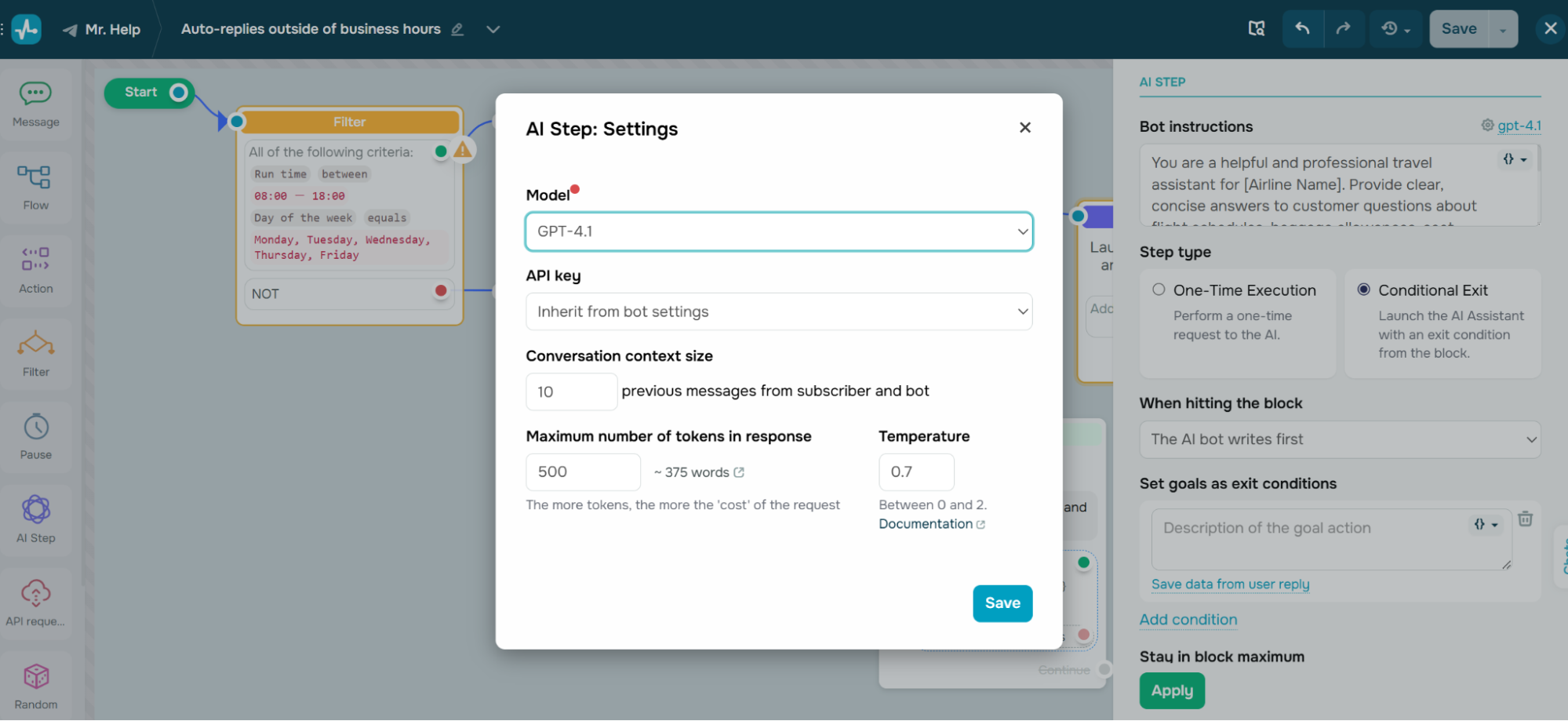The image size is (1568, 721).
Task: Select the Flow block tool
Action: [x=35, y=188]
